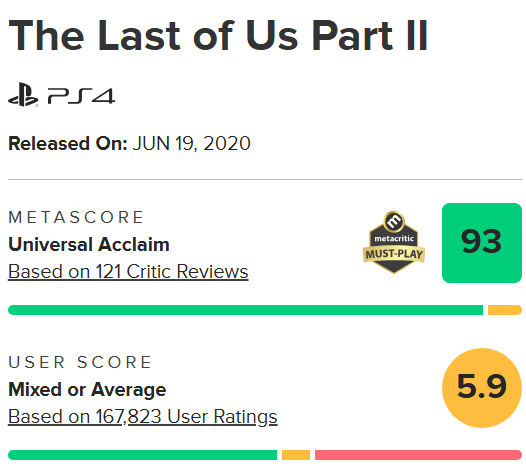
Task: Click the PS4 platform wordmark
Action: pos(81,96)
